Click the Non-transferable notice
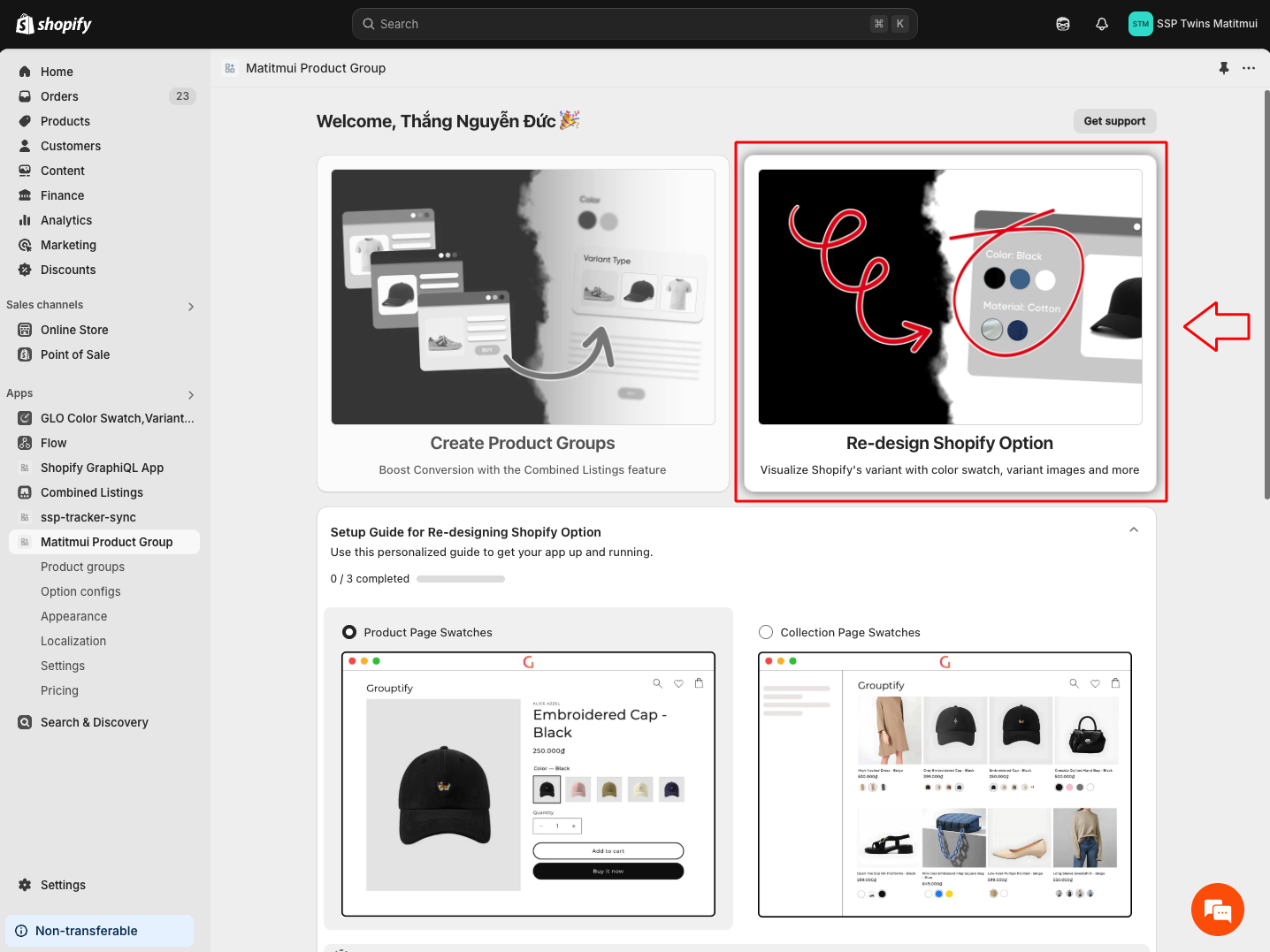This screenshot has height=952, width=1270. tap(99, 931)
